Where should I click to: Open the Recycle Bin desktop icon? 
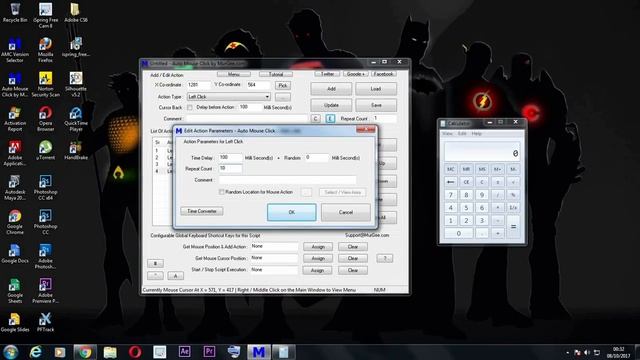(x=15, y=12)
